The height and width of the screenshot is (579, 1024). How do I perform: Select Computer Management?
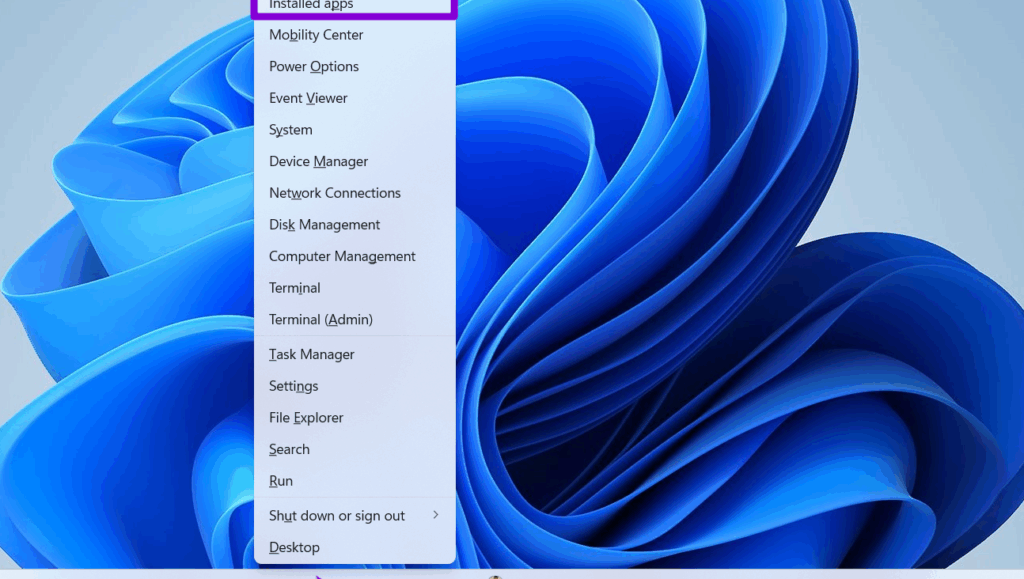coord(342,257)
